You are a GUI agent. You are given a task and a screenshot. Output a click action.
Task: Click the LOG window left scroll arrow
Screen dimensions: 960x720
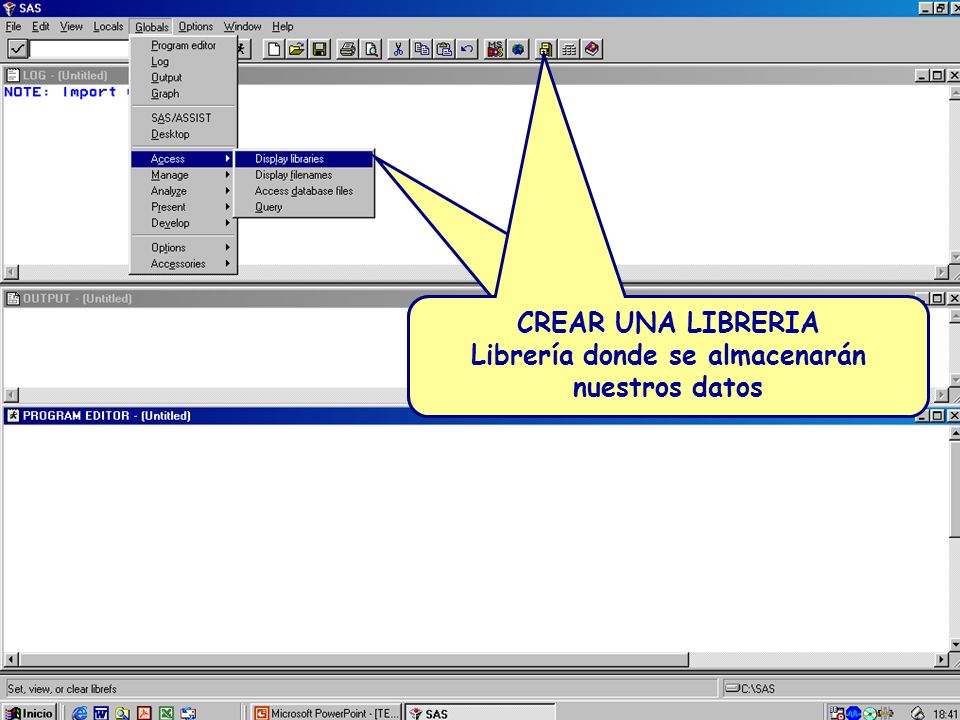tap(11, 272)
